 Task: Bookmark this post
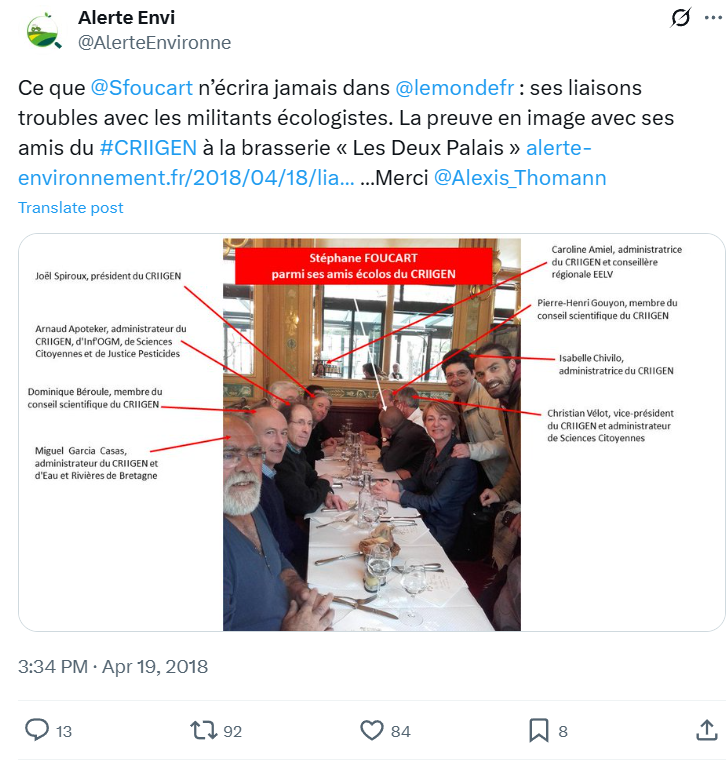point(539,730)
